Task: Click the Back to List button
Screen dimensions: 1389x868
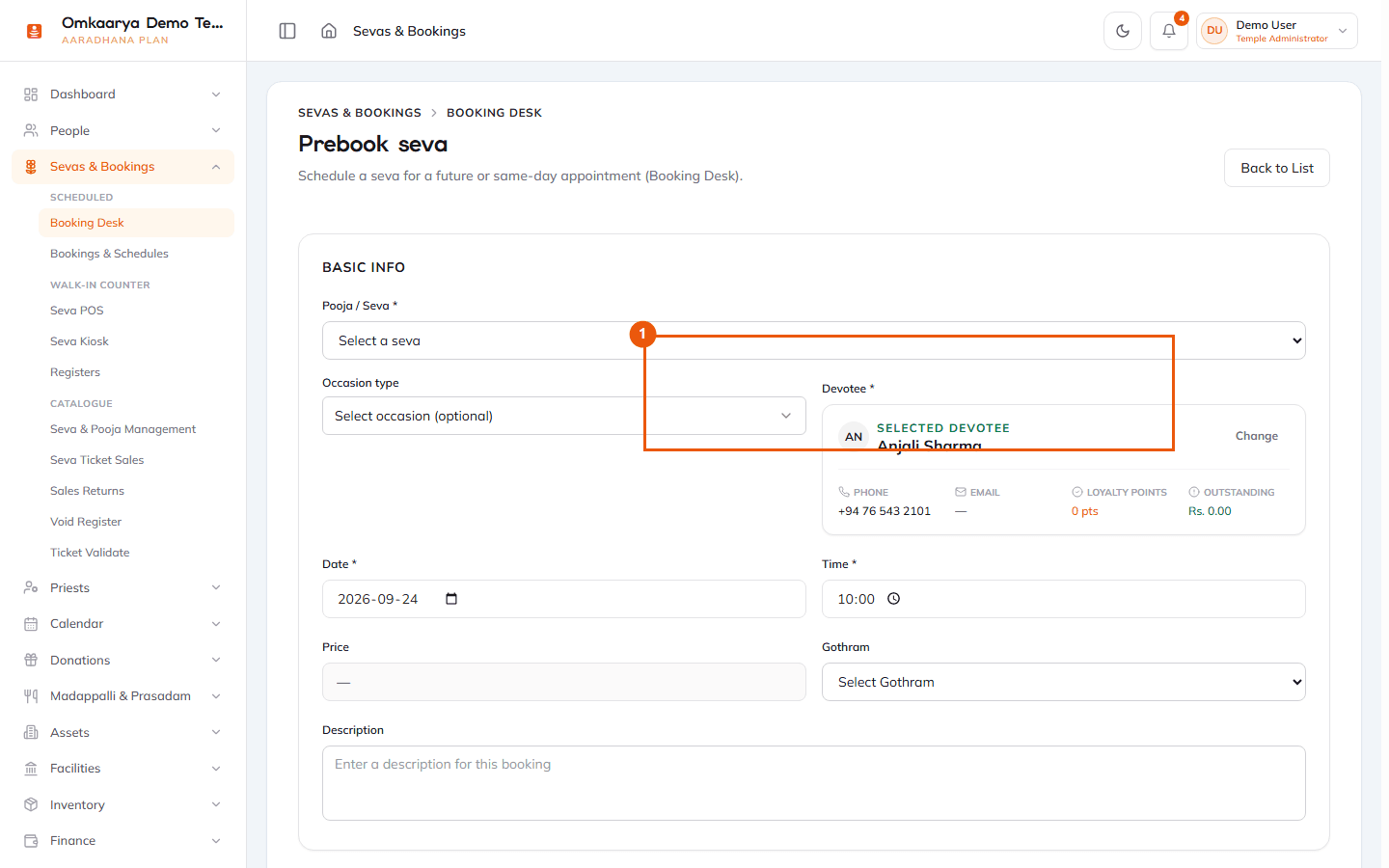Action: pos(1277,168)
